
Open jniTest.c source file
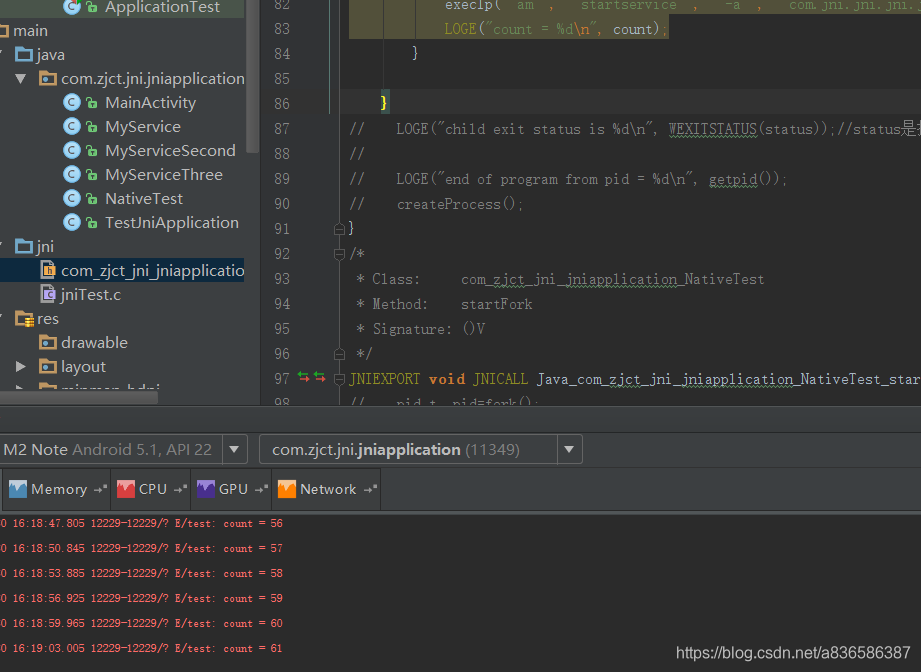click(x=90, y=295)
